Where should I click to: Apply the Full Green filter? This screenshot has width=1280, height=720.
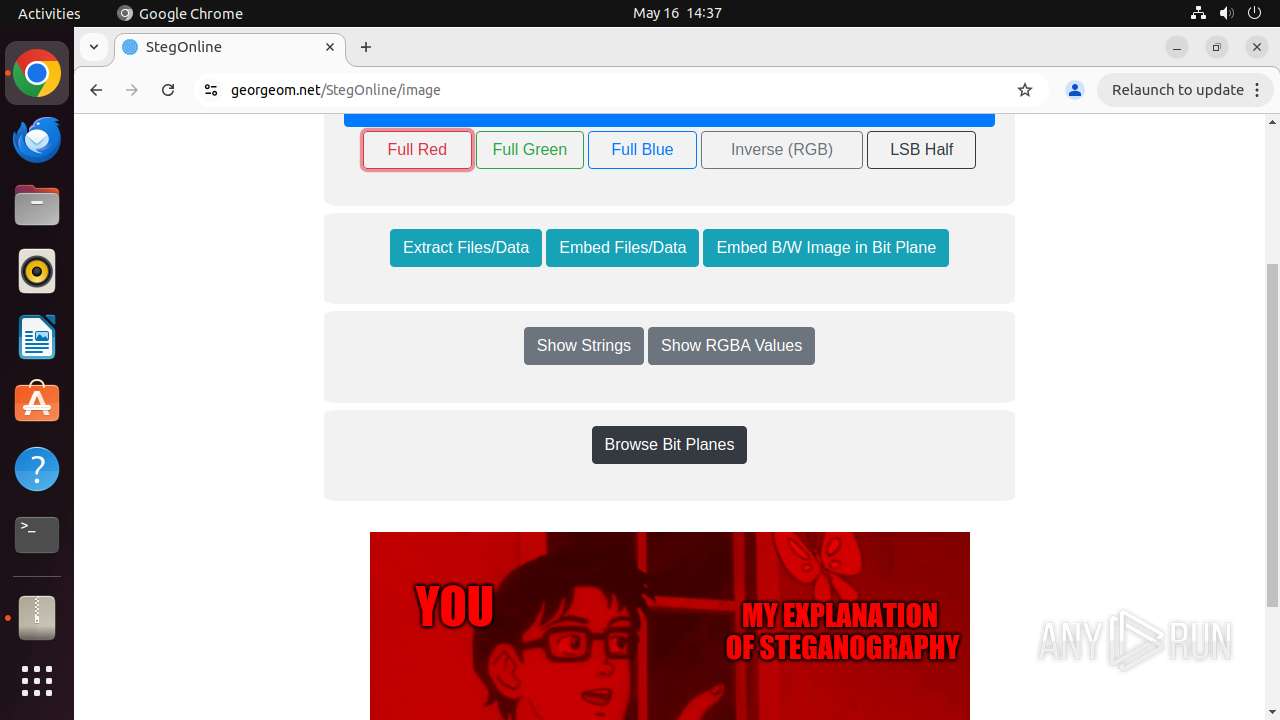pyautogui.click(x=530, y=150)
